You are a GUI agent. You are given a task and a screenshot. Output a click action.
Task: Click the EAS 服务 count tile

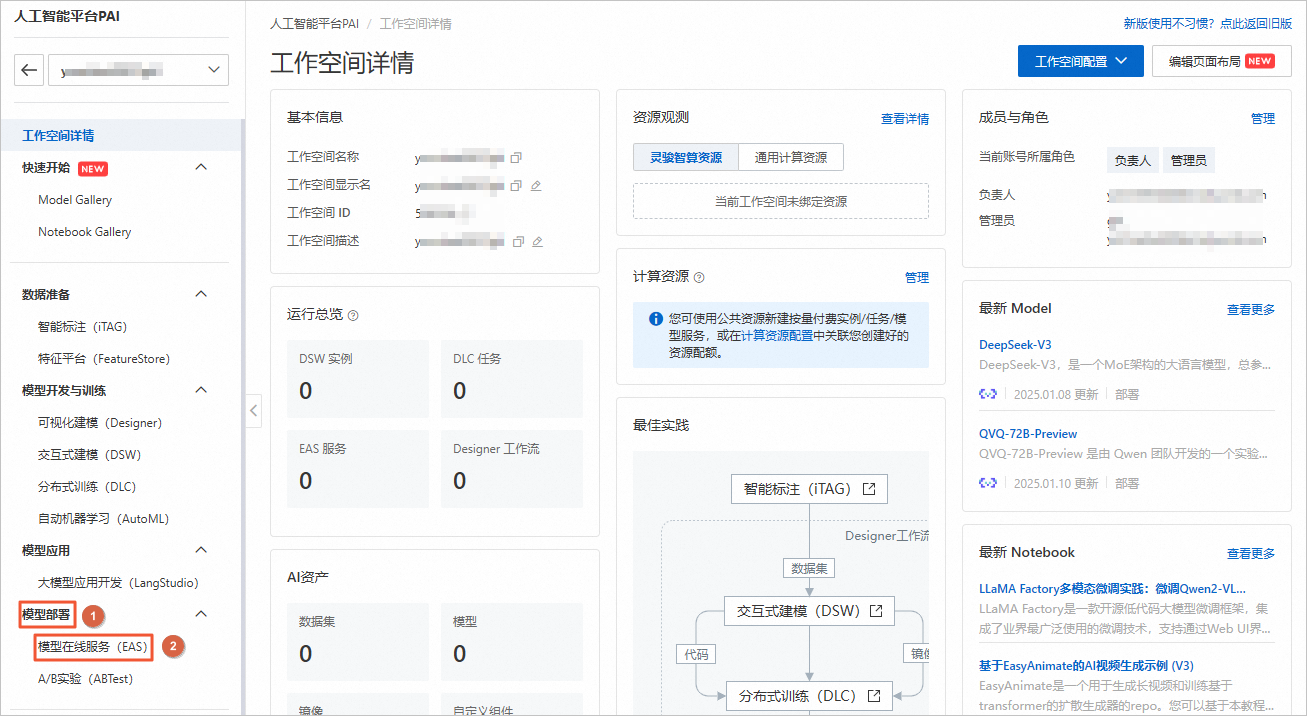[x=358, y=469]
